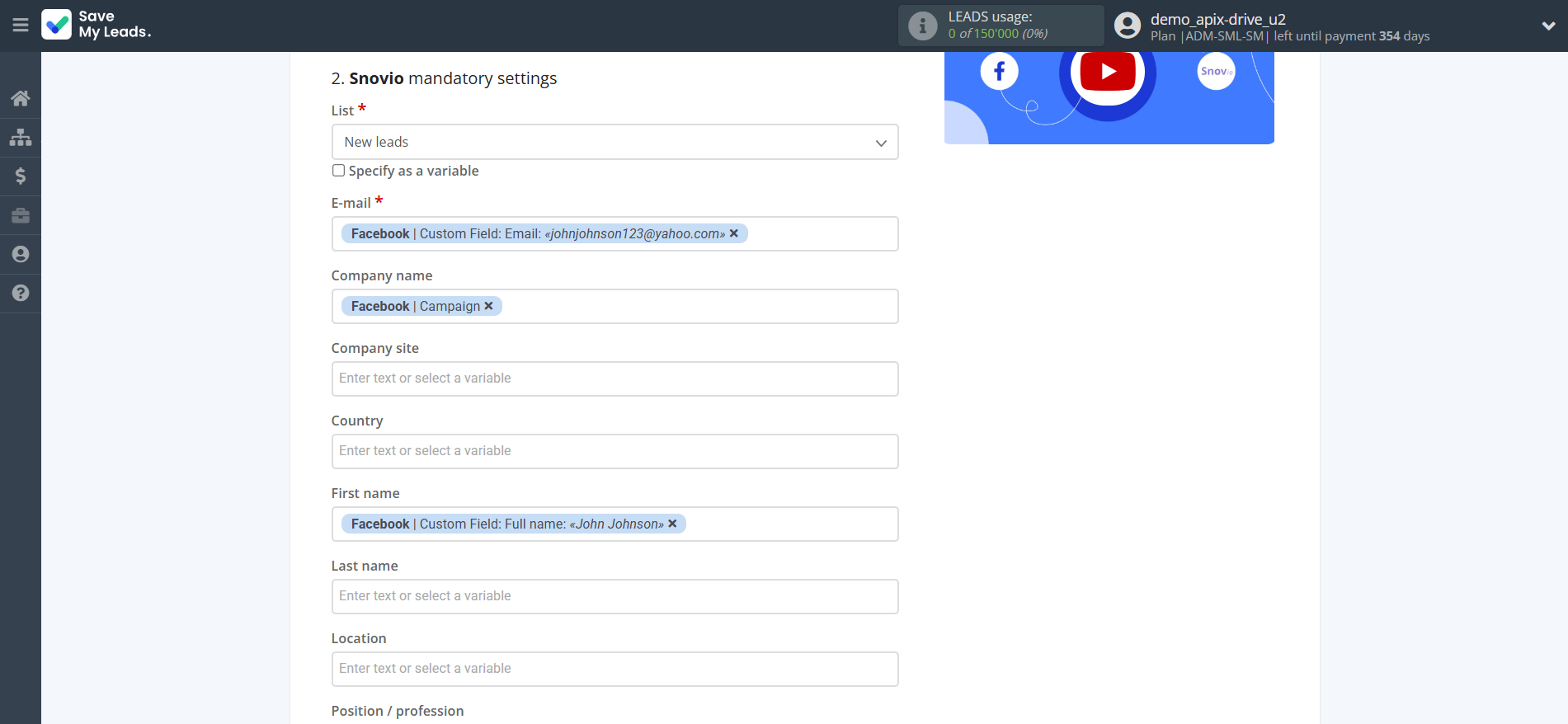Remove the Facebook Email variable tag

(734, 233)
